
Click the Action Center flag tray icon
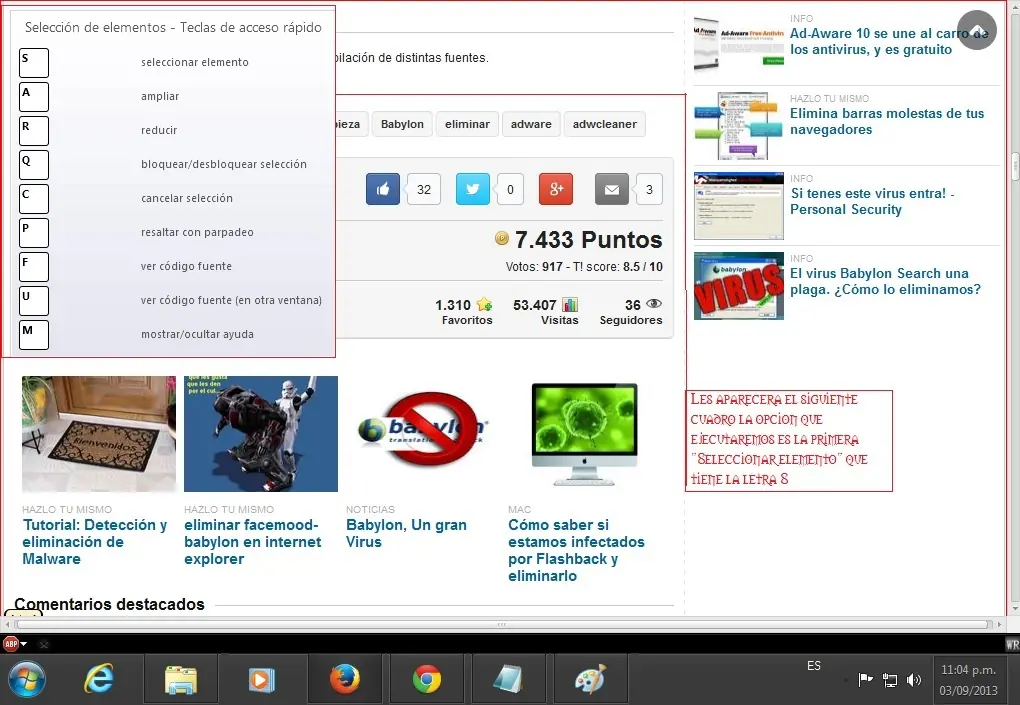click(866, 680)
